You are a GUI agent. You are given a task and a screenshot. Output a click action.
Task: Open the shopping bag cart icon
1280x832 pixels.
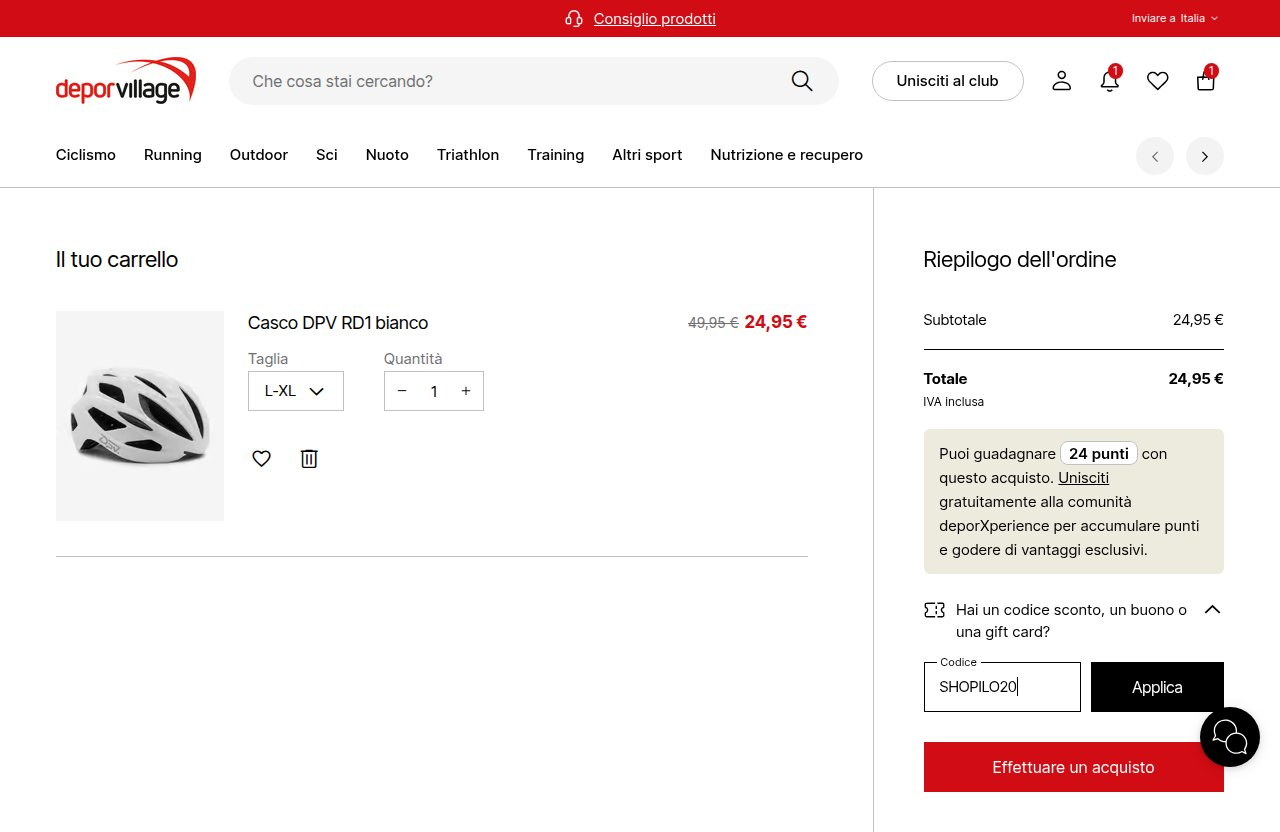coord(1206,81)
